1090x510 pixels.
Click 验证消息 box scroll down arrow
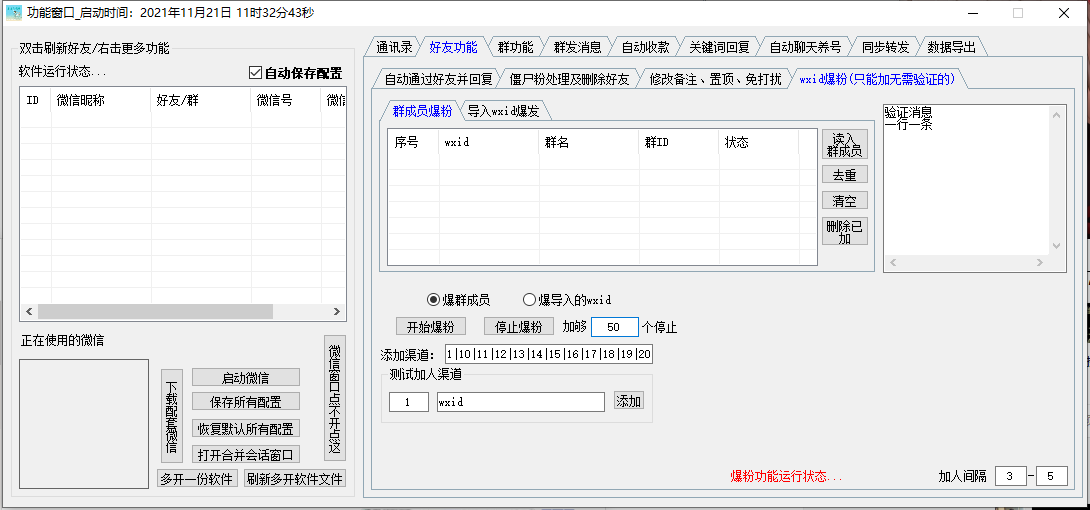[1057, 246]
